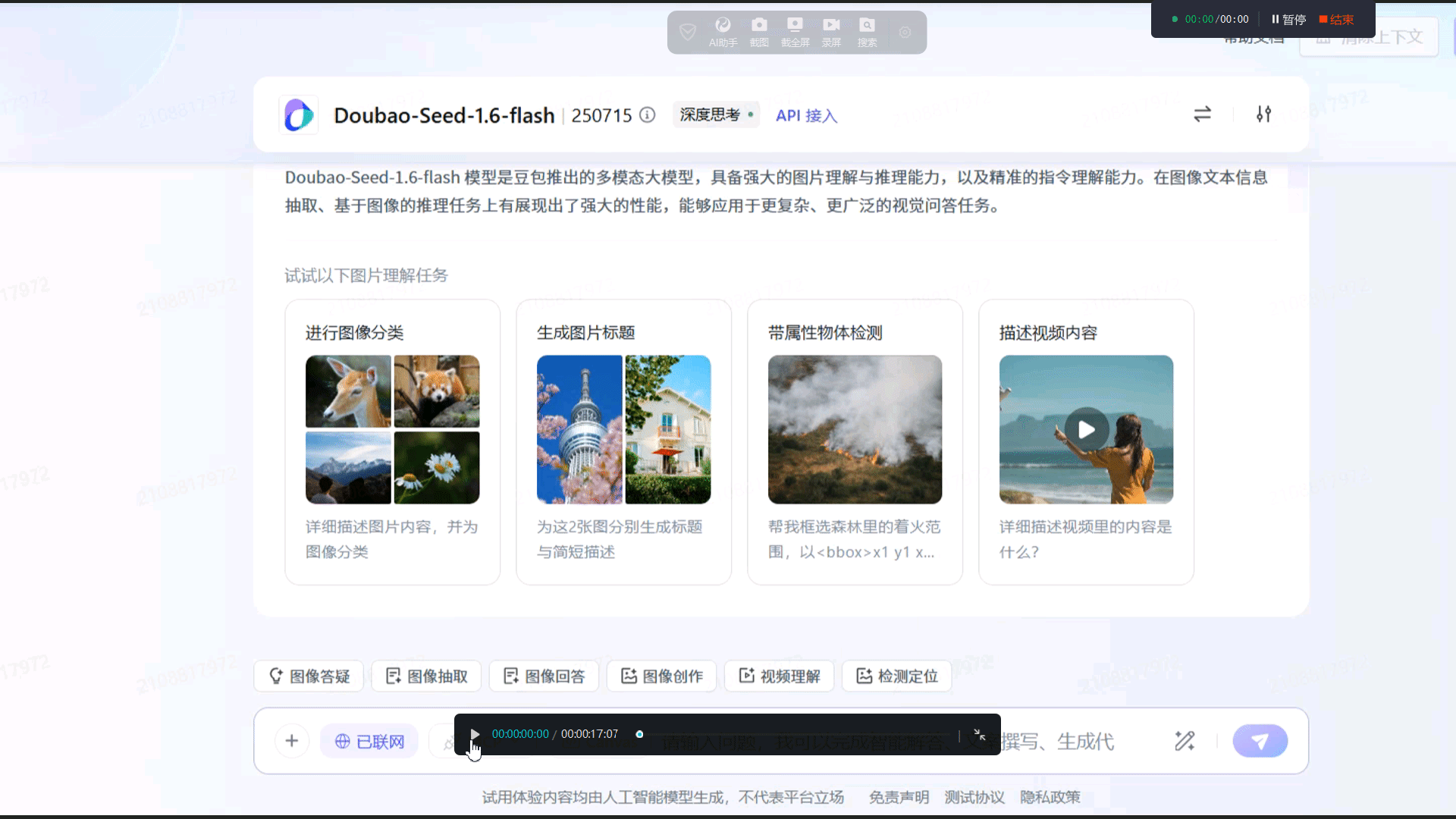This screenshot has height=819, width=1456.
Task: Open the settings gear in floating toolbar
Action: [905, 33]
